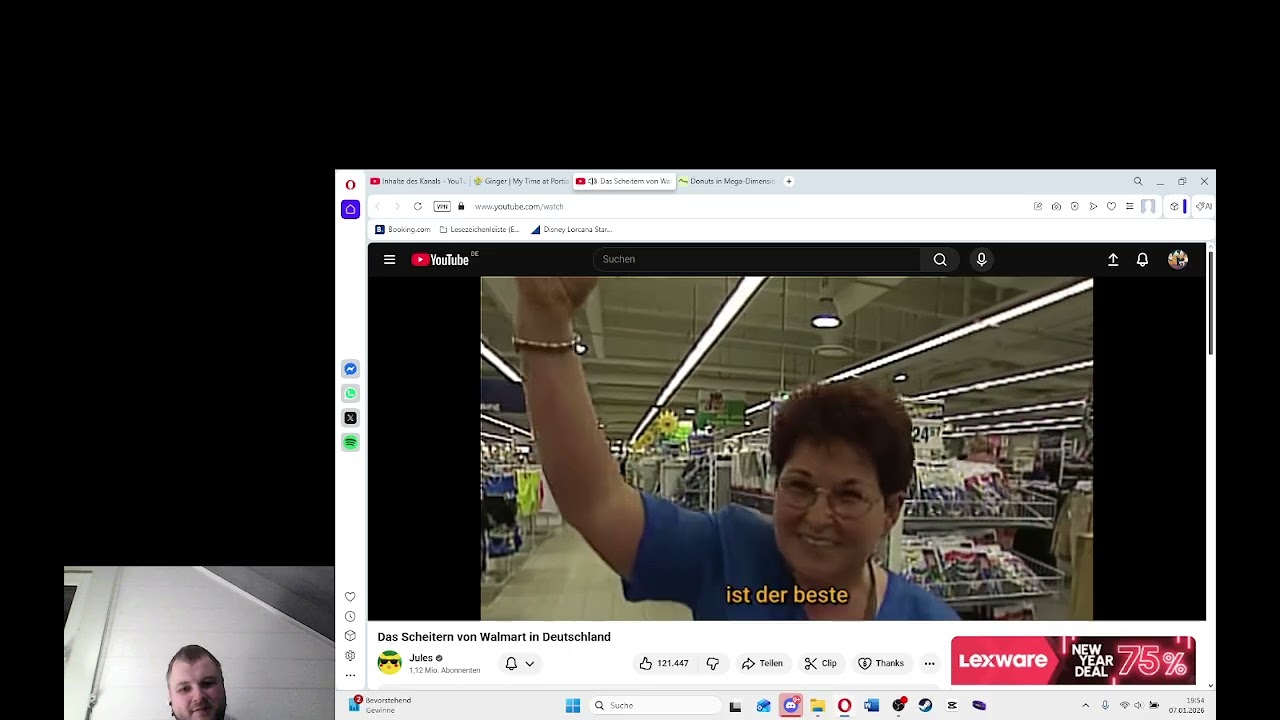Open Jules channel avatar
This screenshot has height=720, width=1280.
coord(389,662)
